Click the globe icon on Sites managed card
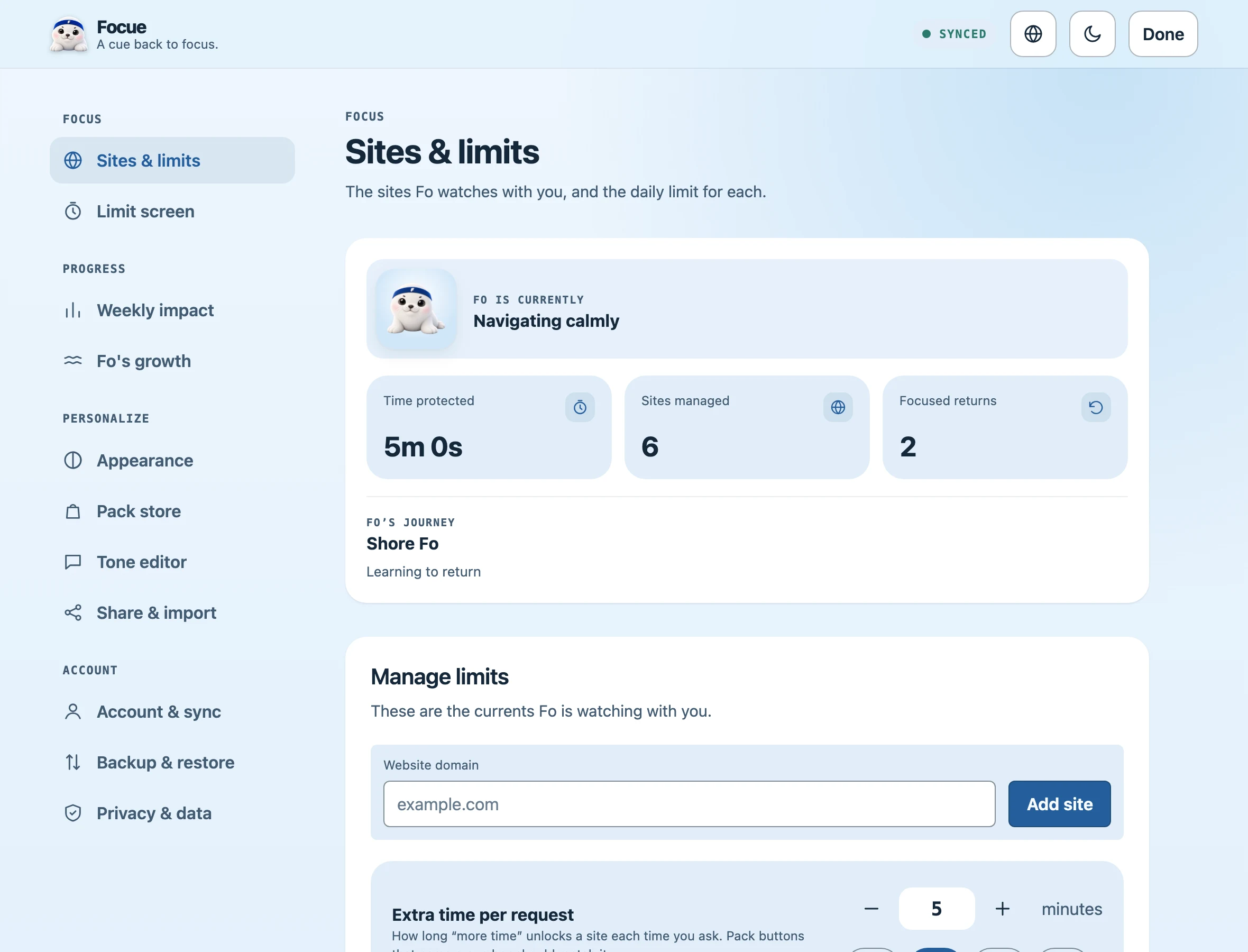 coord(838,407)
